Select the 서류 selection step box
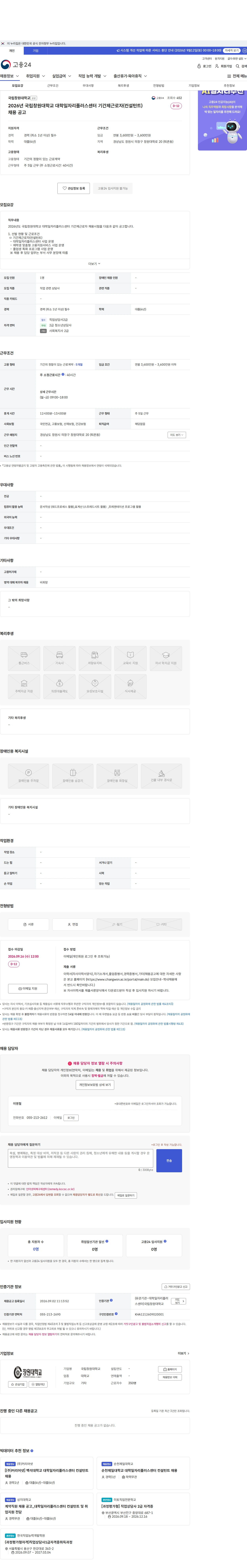 (28, 924)
